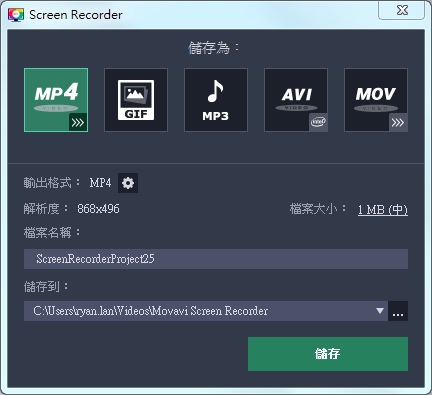Click the 儲存為 heading text
Screen dimensions: 432x395
click(213, 48)
